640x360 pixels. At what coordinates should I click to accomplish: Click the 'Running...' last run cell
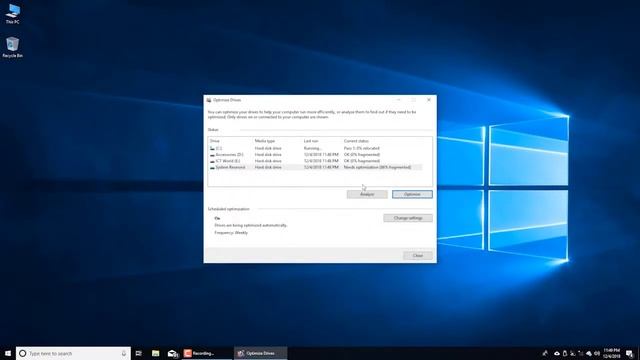tap(313, 148)
